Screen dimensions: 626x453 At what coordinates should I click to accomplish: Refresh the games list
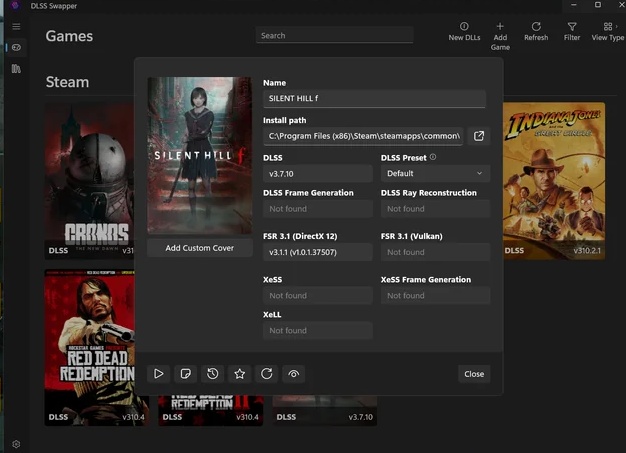point(536,32)
